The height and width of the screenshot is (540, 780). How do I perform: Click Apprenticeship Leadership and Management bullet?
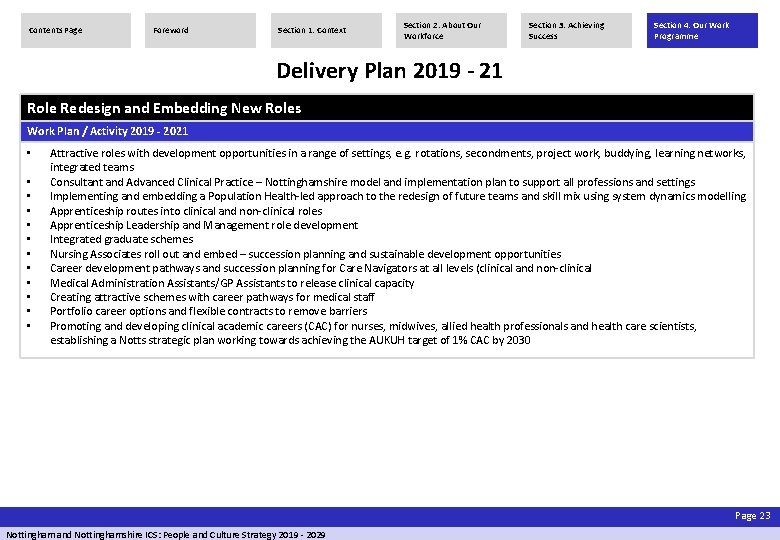tap(204, 225)
